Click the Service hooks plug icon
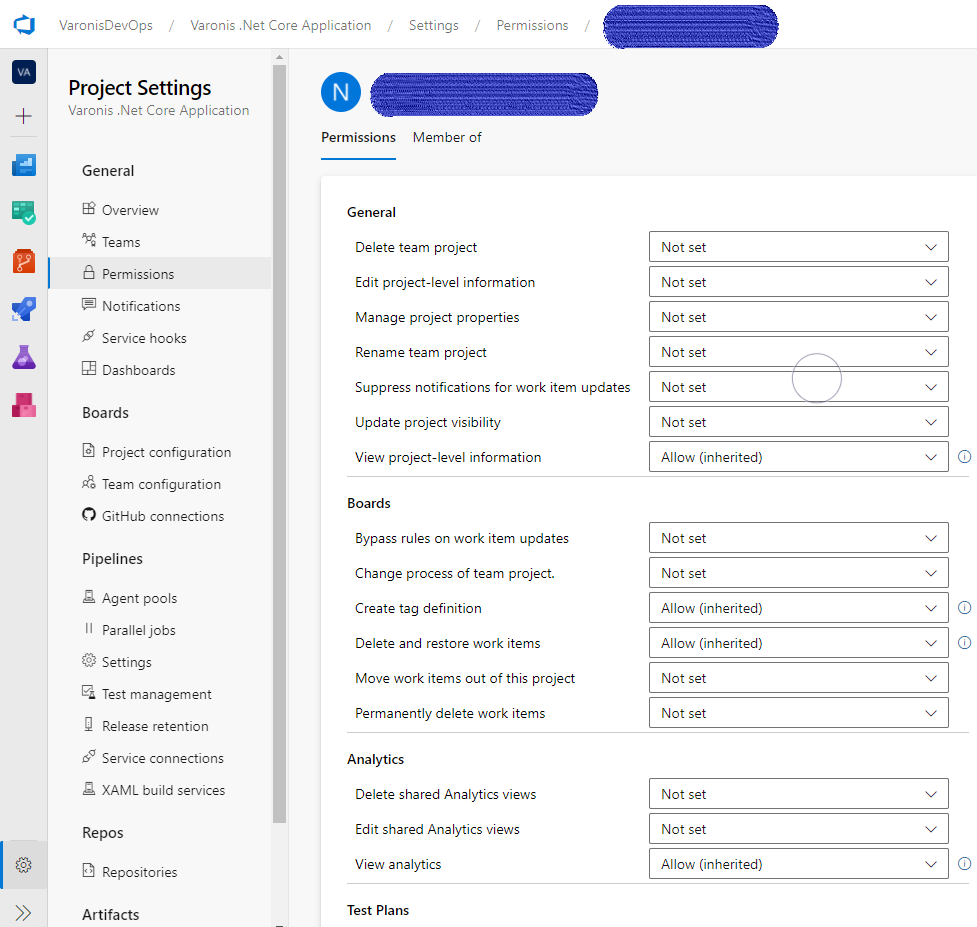Image resolution: width=977 pixels, height=927 pixels. click(89, 336)
